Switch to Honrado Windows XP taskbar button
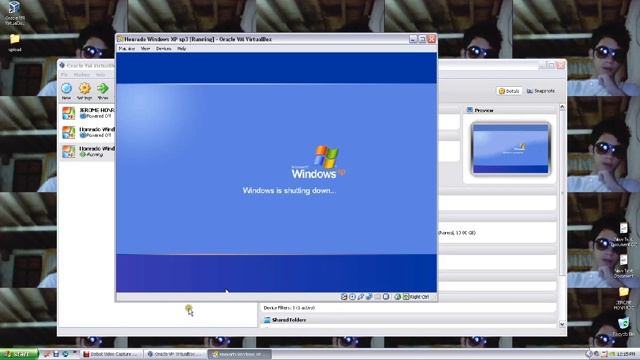Image resolution: width=640 pixels, height=360 pixels. (240, 354)
